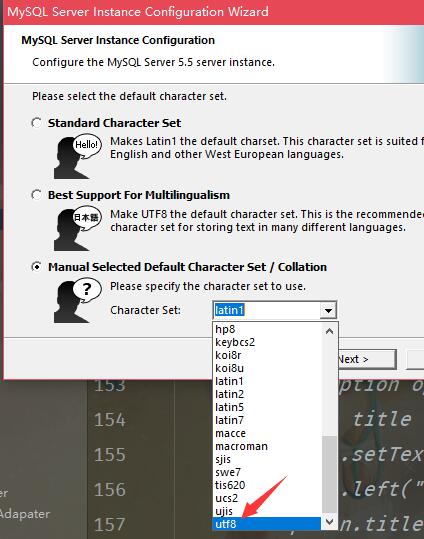
Task: Choose latin1 in the dropdown list
Action: click(267, 381)
